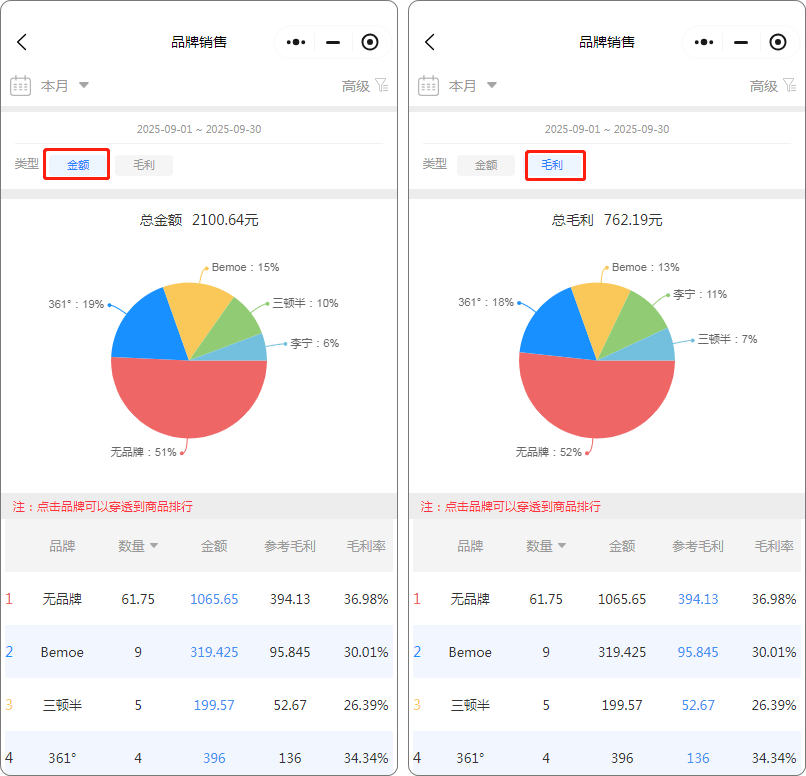Click 参考毛利 column header in right table
806x776 pixels.
698,546
